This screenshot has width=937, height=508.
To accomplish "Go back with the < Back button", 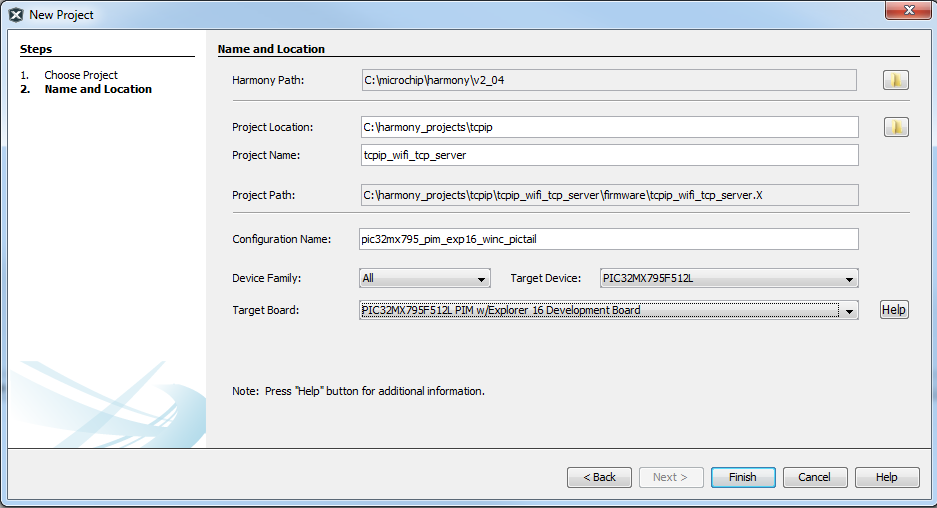I will tap(599, 477).
